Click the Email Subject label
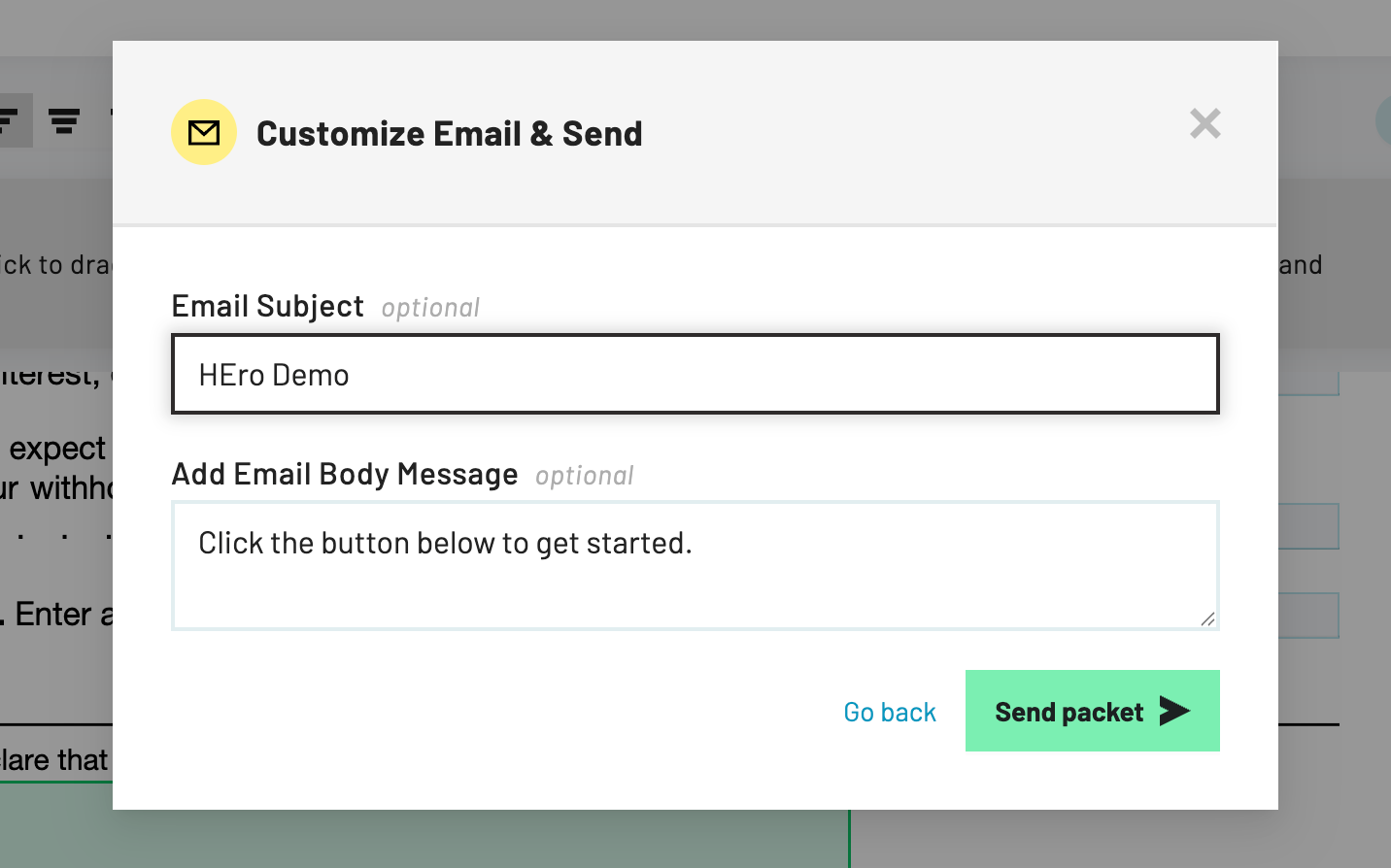Viewport: 1391px width, 868px height. click(x=267, y=307)
